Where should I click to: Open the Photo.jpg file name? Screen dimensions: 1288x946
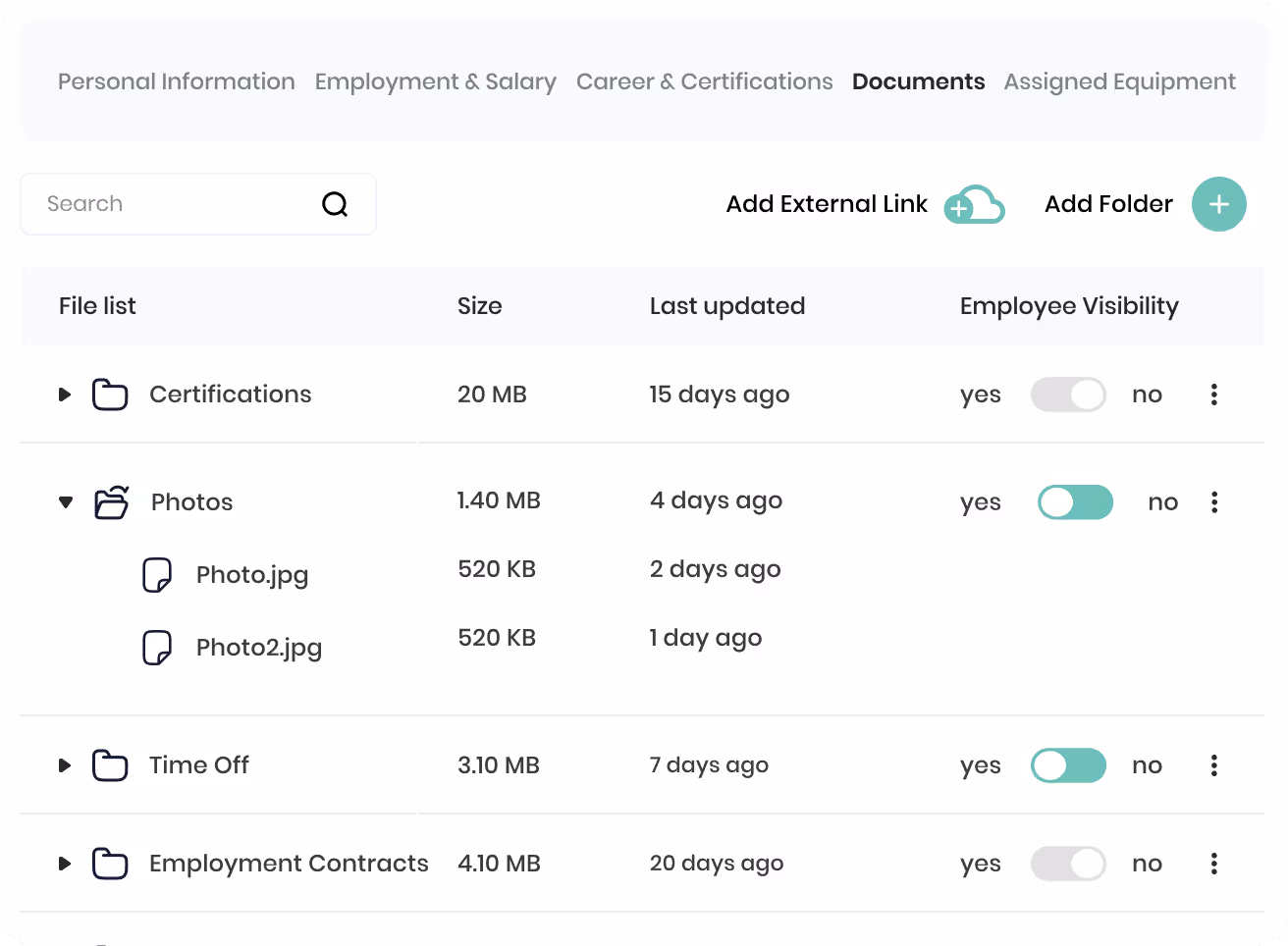(x=252, y=575)
